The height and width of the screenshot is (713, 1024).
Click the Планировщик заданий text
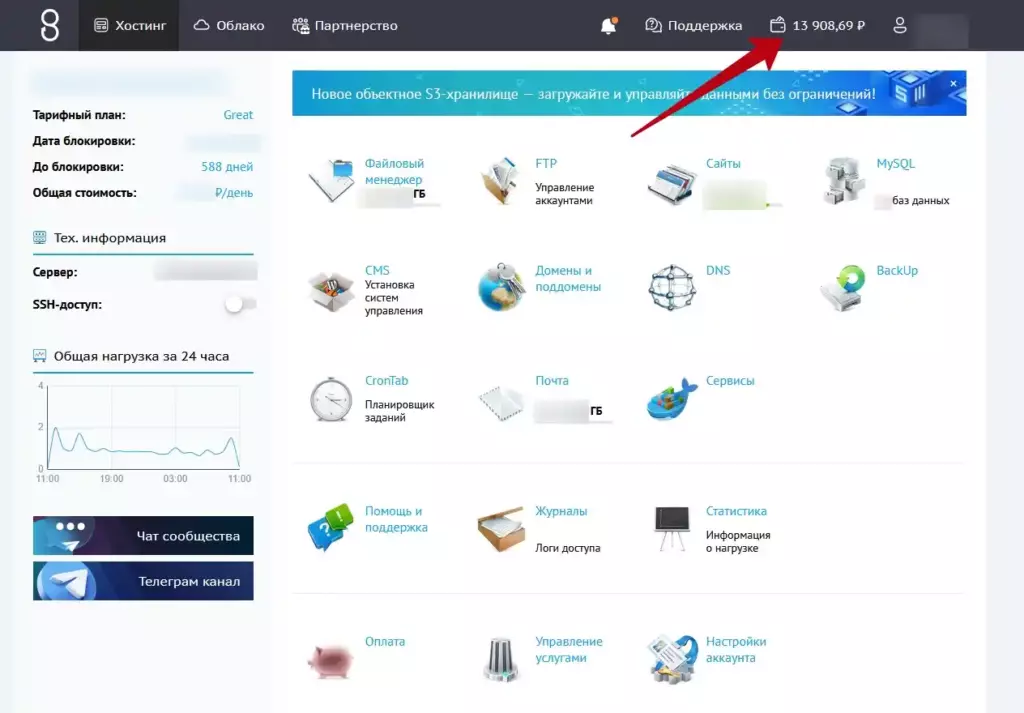399,411
